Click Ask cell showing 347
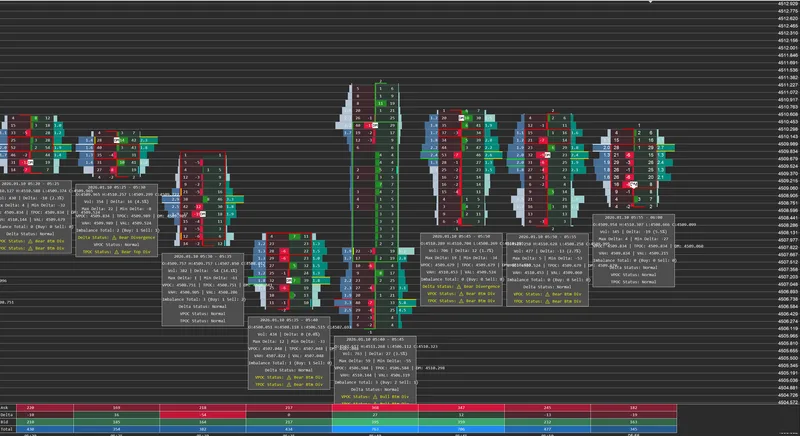 [461, 407]
